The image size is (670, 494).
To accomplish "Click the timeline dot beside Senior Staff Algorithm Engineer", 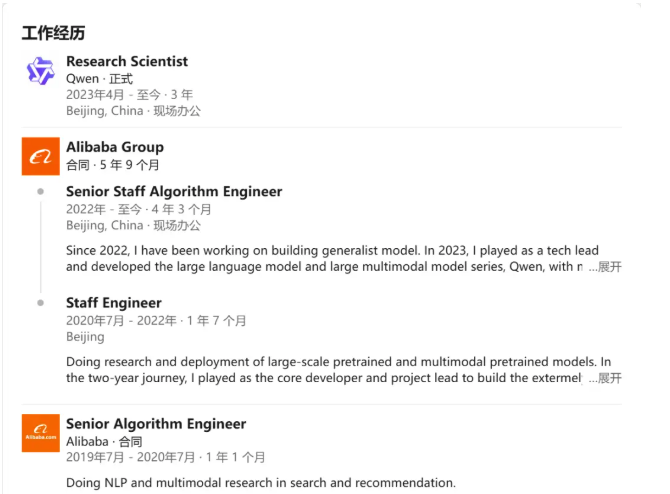I will click(40, 191).
